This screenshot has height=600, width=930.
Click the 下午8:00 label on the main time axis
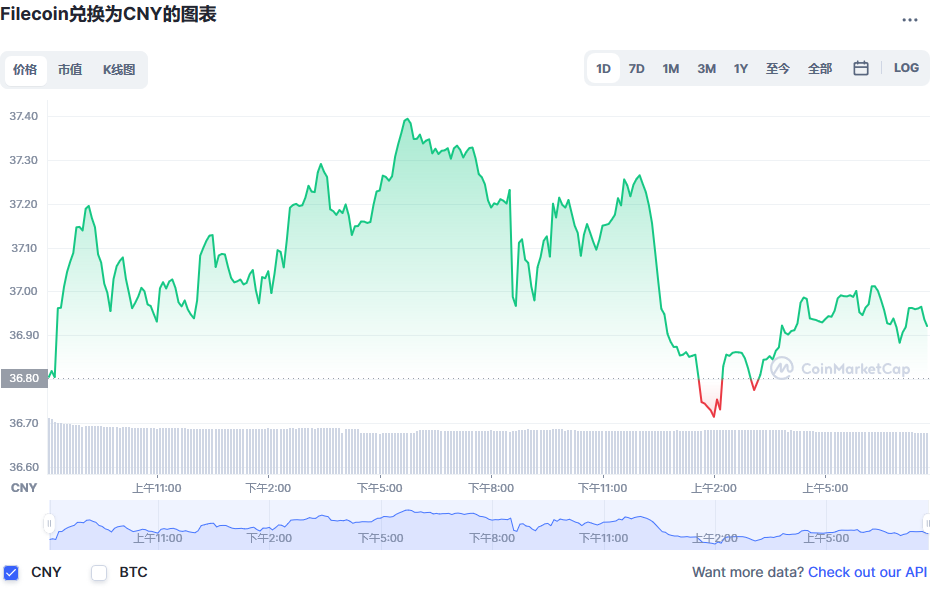[491, 488]
